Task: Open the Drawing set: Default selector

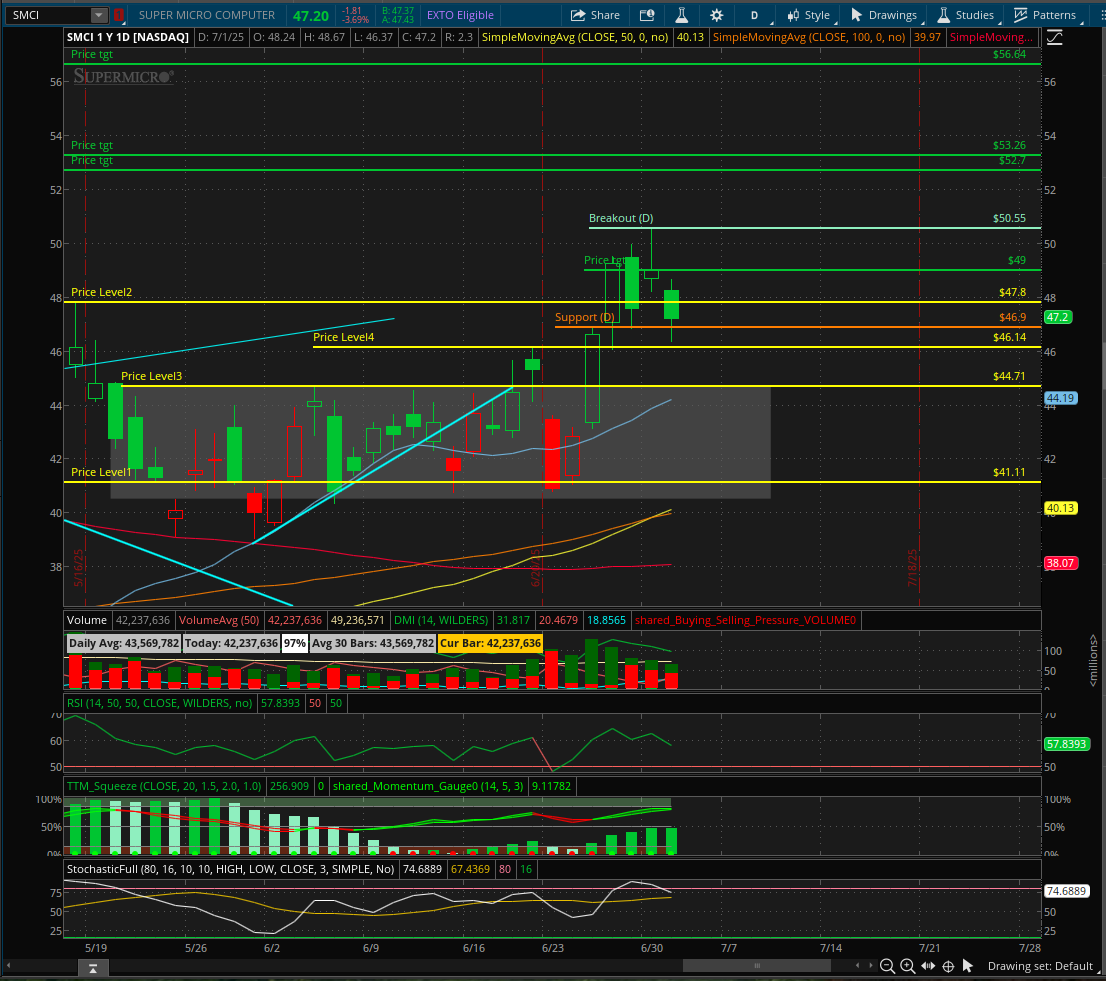Action: click(x=1040, y=966)
